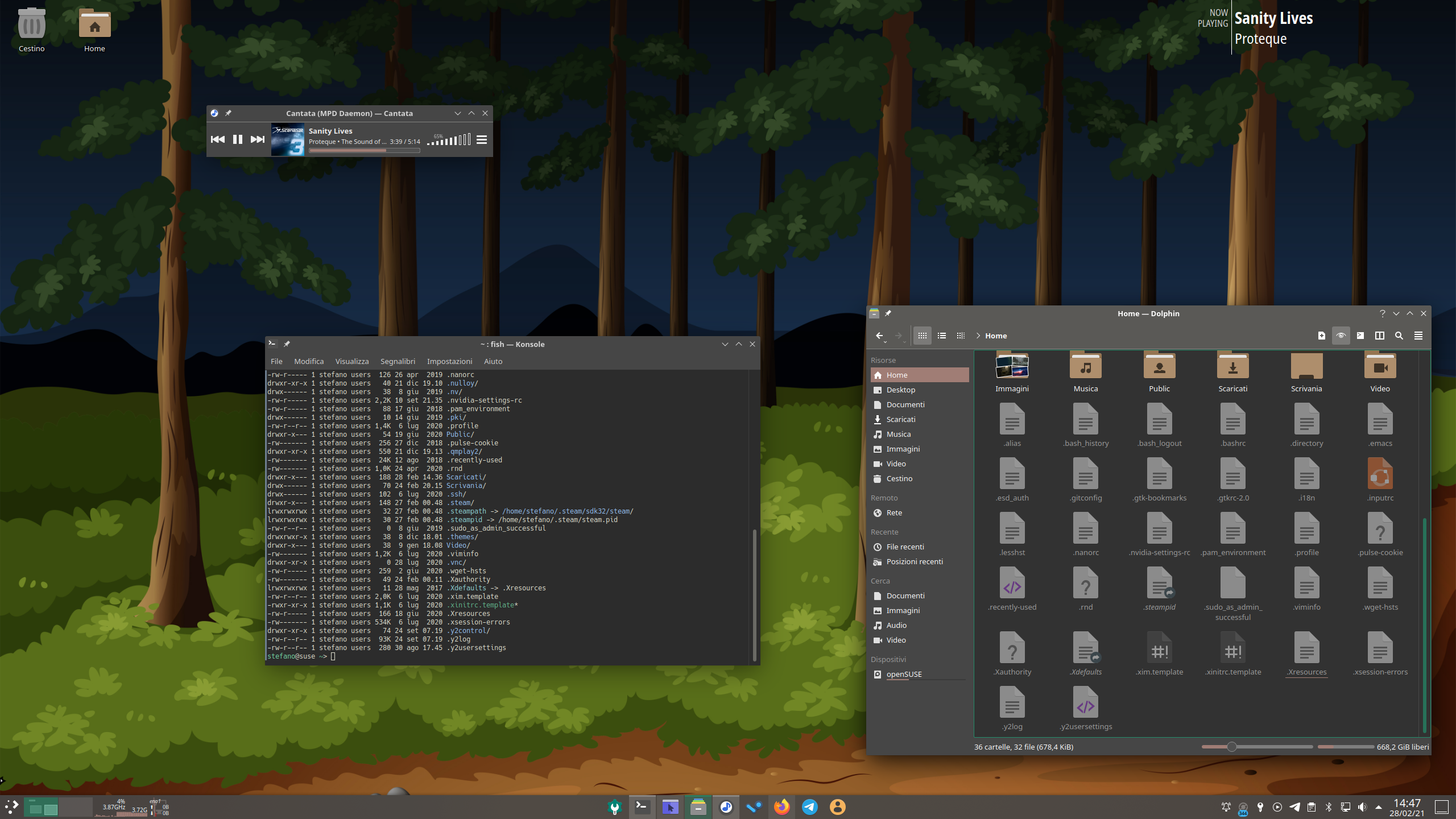The width and height of the screenshot is (1456, 819).
Task: Open Posizioni recenti in Dolphin sidebar
Action: pyautogui.click(x=920, y=561)
